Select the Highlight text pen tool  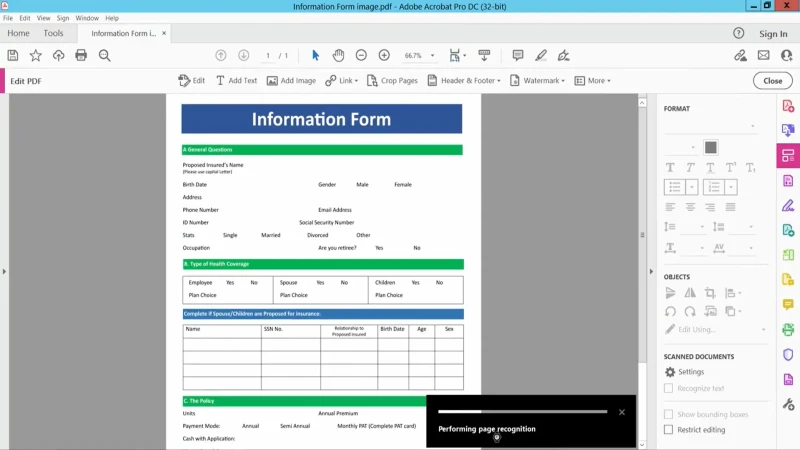pos(541,55)
